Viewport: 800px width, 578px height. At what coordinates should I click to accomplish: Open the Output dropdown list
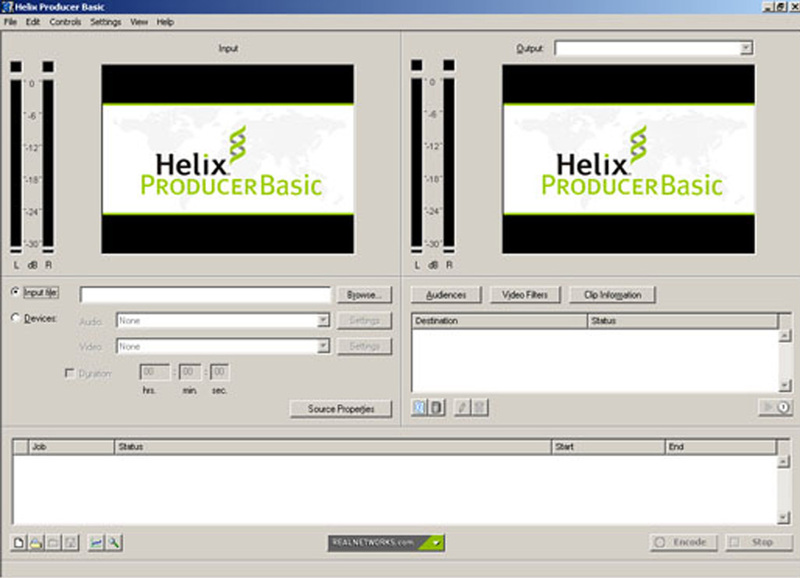coord(746,48)
